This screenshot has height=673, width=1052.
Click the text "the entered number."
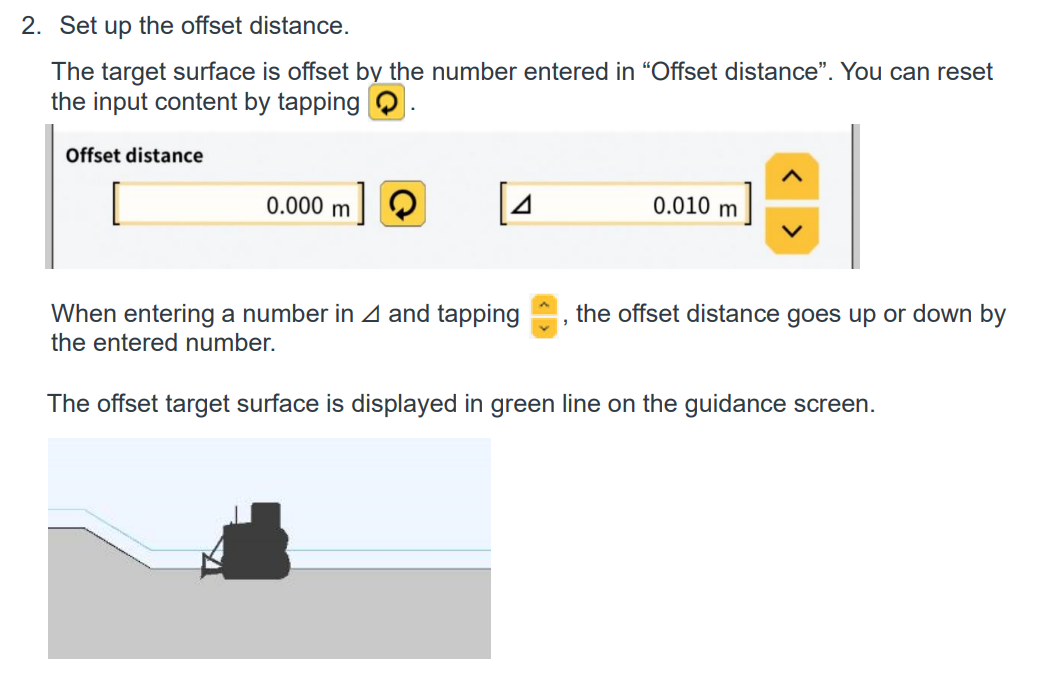(162, 343)
